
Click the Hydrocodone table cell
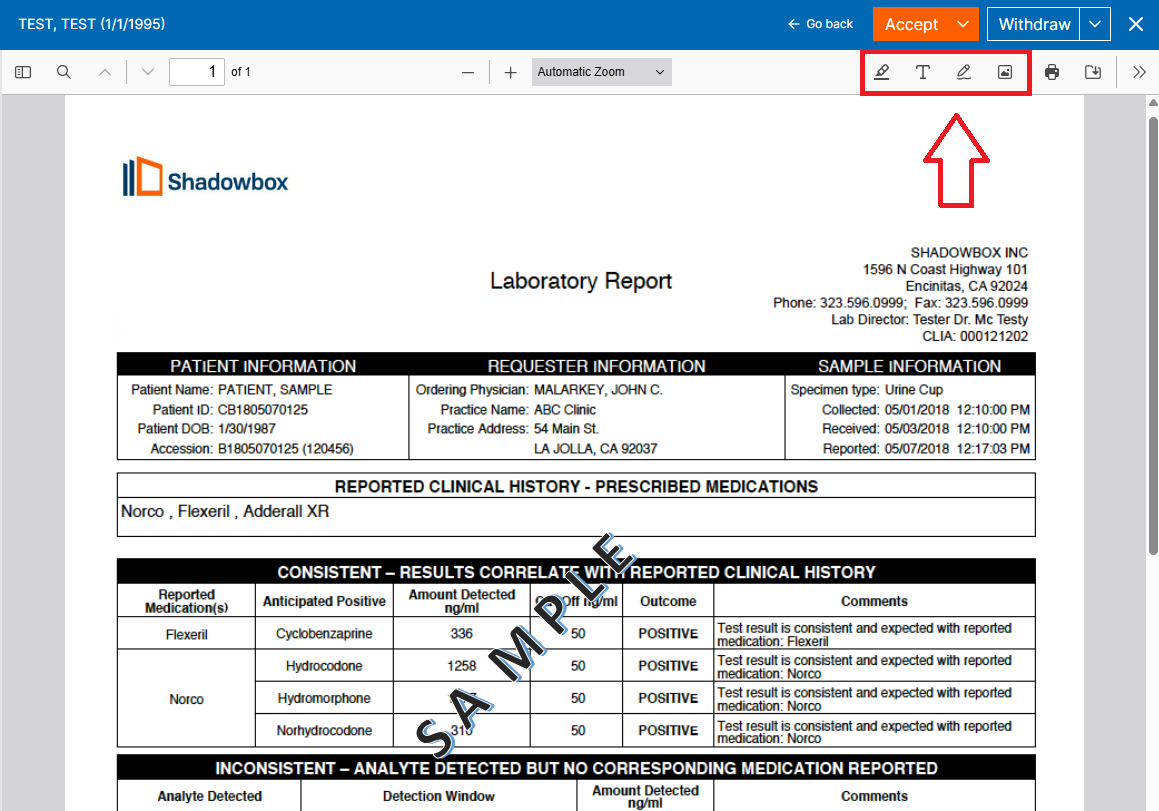tap(324, 666)
